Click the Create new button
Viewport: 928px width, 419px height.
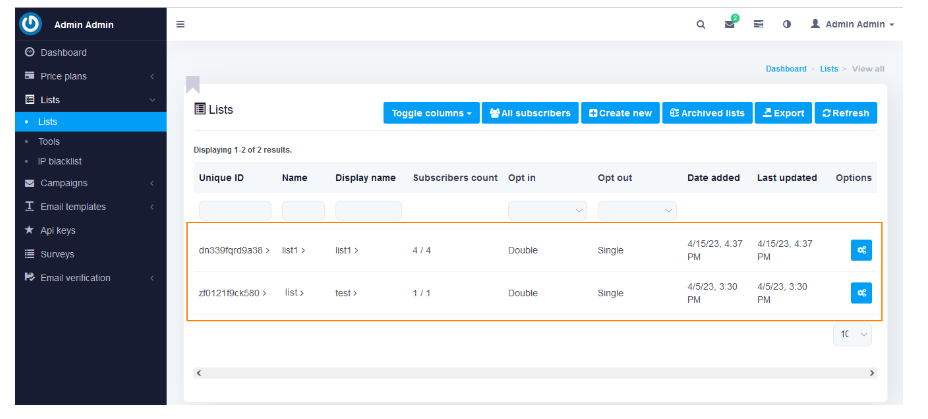coord(621,113)
